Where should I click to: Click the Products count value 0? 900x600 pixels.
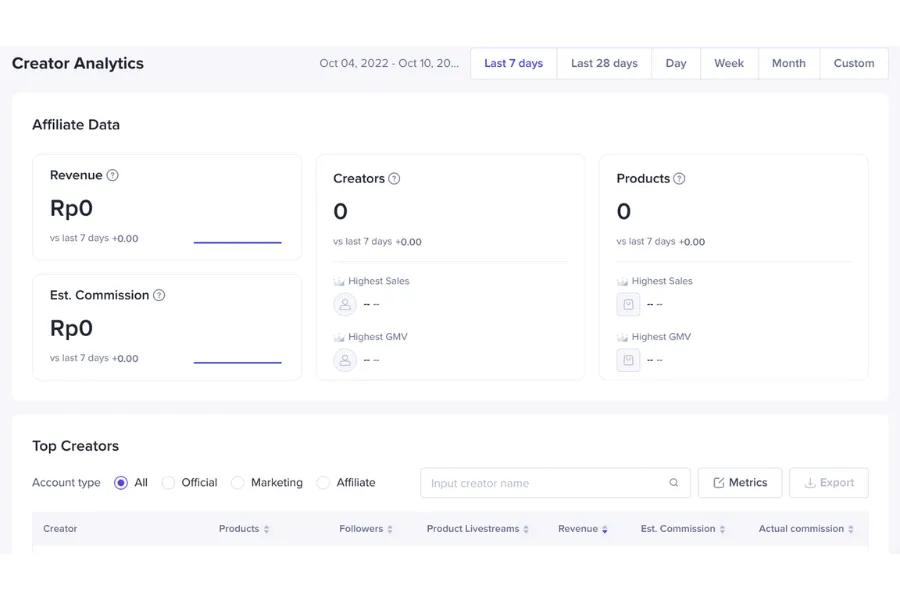coord(624,212)
